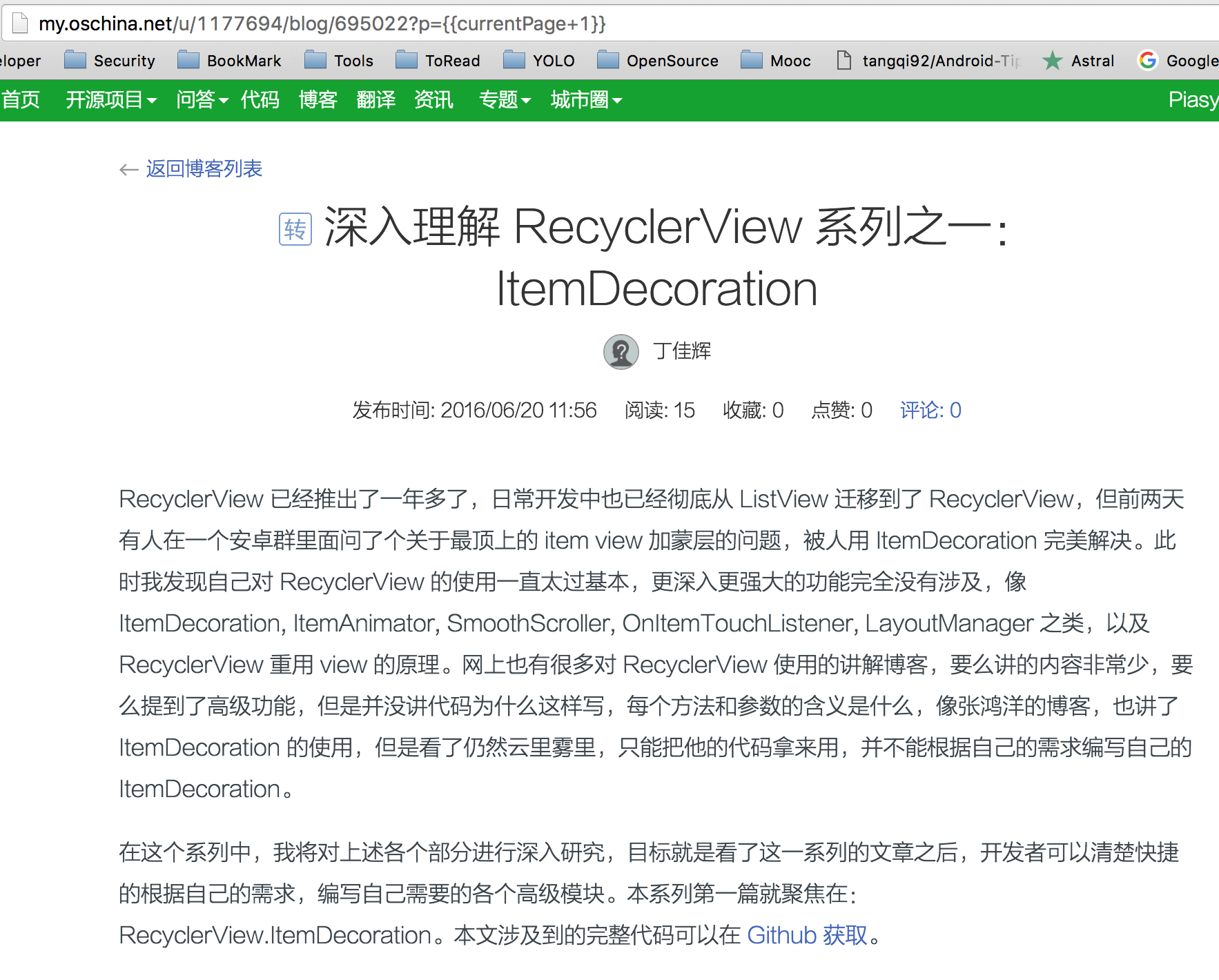Open the 博客 navigation item

[318, 100]
